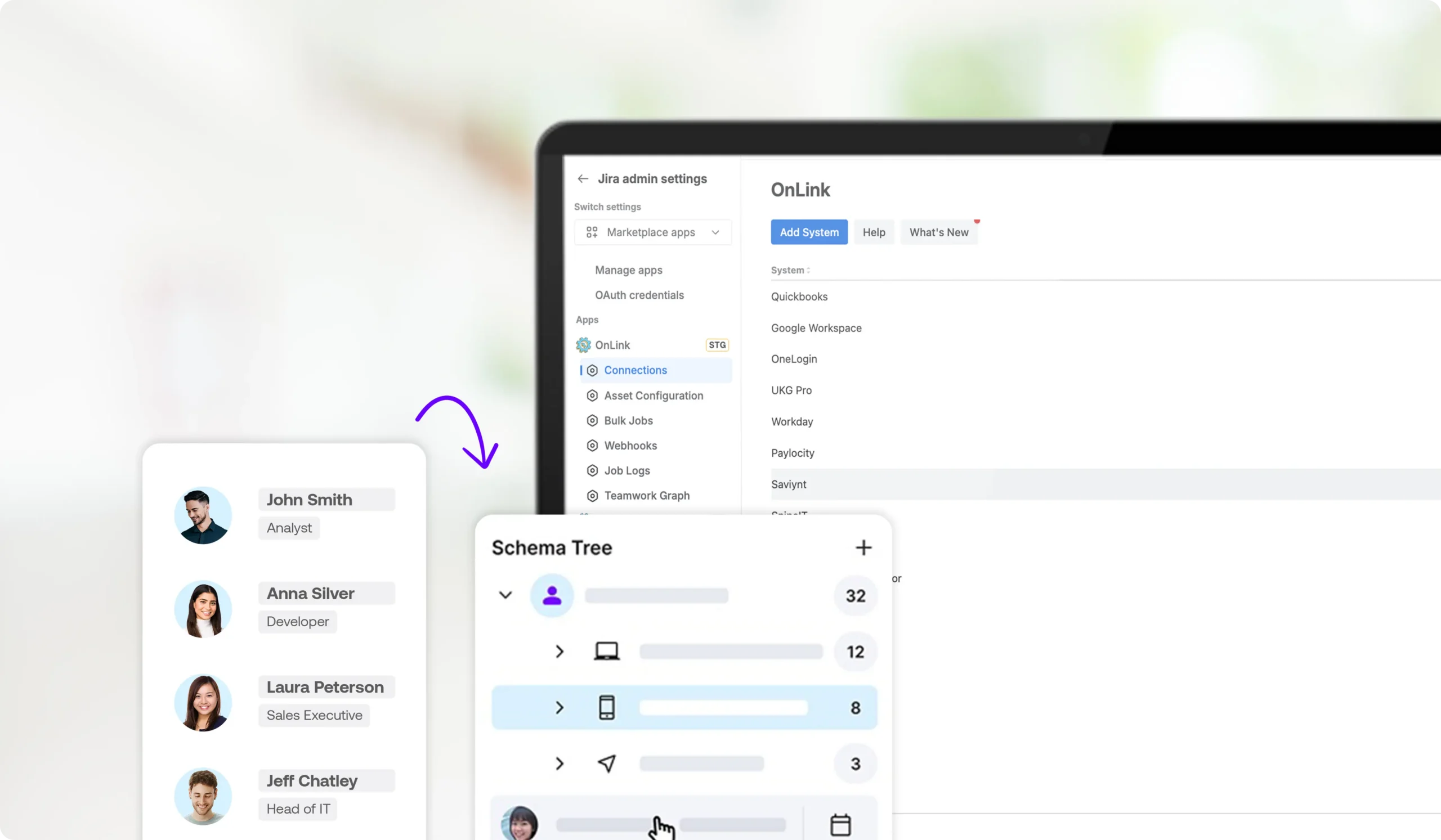Image resolution: width=1441 pixels, height=840 pixels.
Task: Open the Marketplace apps dropdown
Action: click(652, 232)
